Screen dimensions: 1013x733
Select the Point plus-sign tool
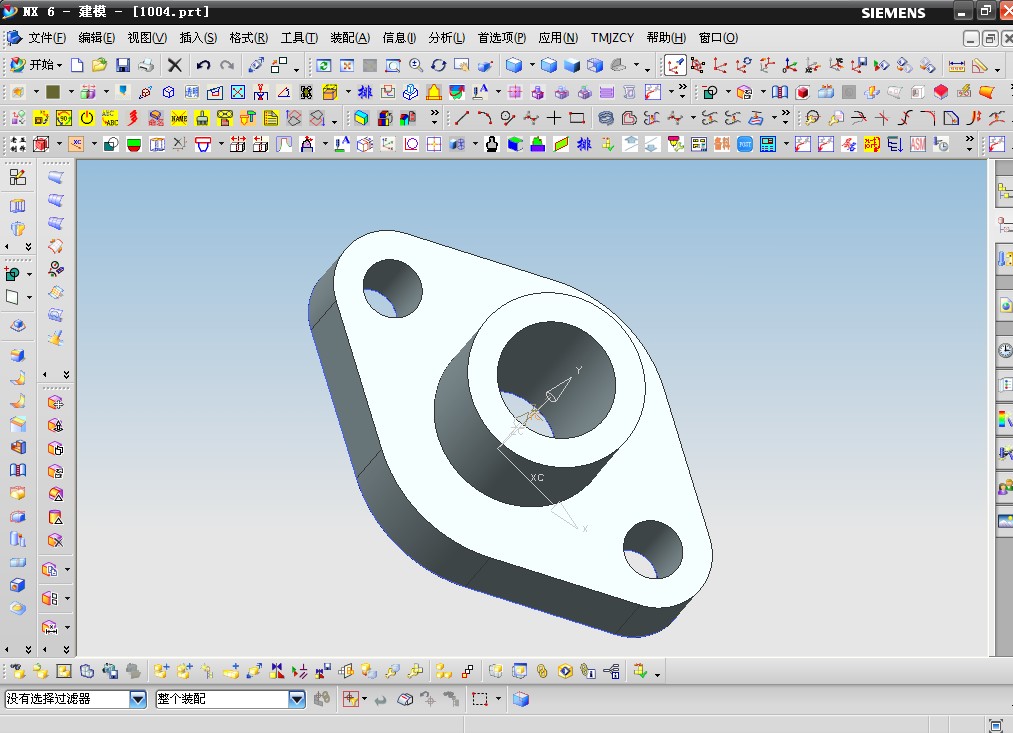click(x=554, y=118)
